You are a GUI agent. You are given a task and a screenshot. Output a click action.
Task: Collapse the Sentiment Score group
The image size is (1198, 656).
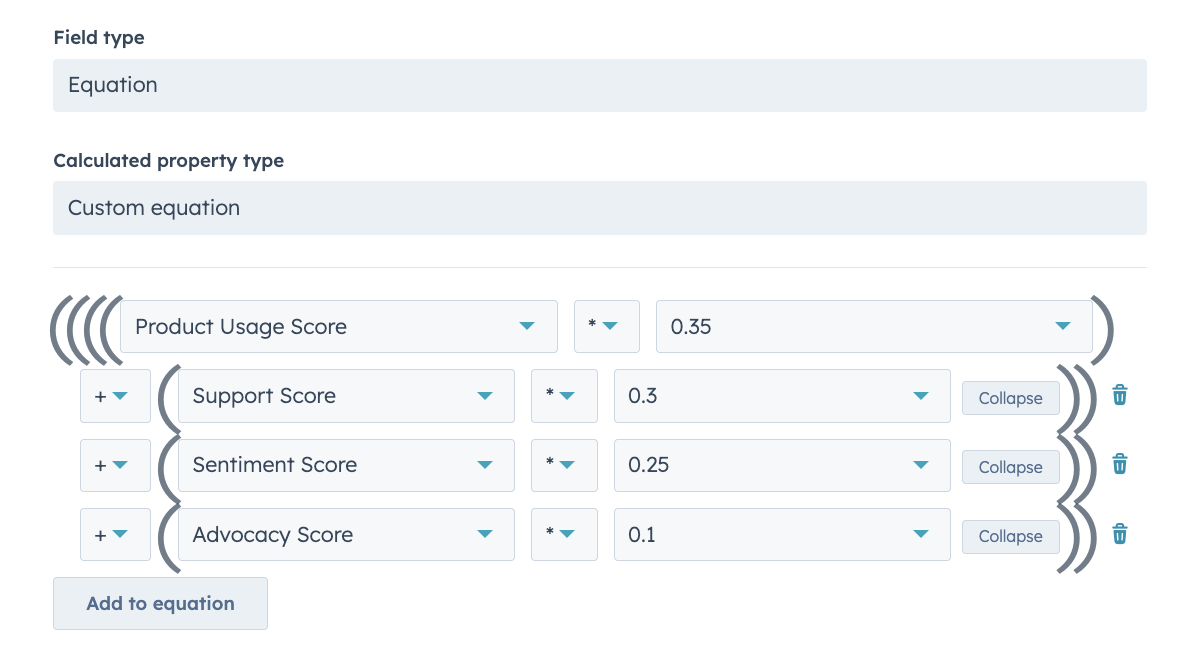click(1010, 466)
